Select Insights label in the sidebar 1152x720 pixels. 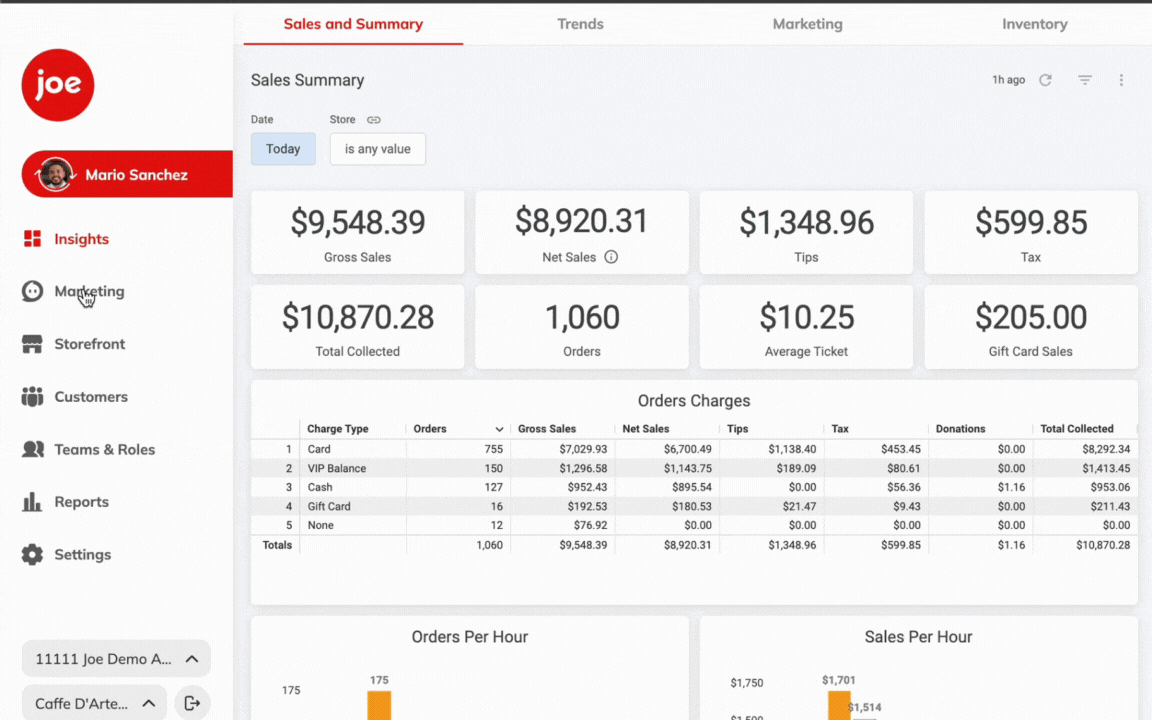click(82, 239)
